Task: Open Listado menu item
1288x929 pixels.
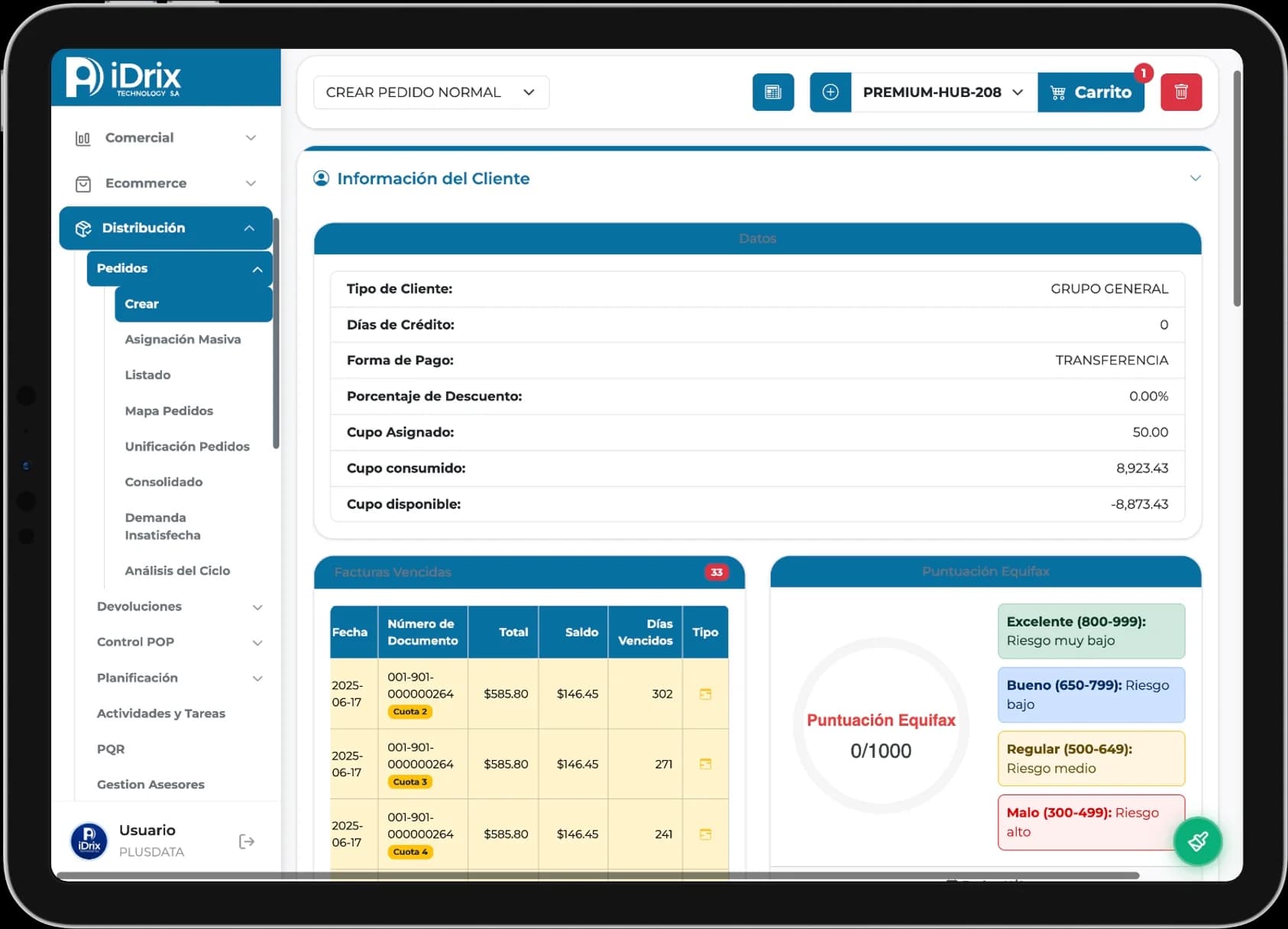Action: tap(147, 375)
